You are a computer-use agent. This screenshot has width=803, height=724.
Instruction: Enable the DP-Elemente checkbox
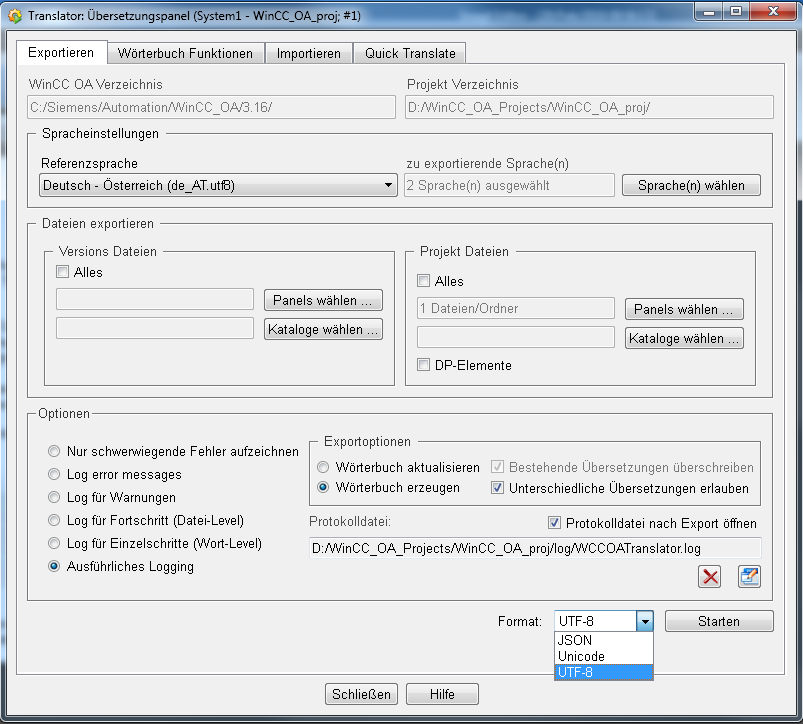click(423, 365)
